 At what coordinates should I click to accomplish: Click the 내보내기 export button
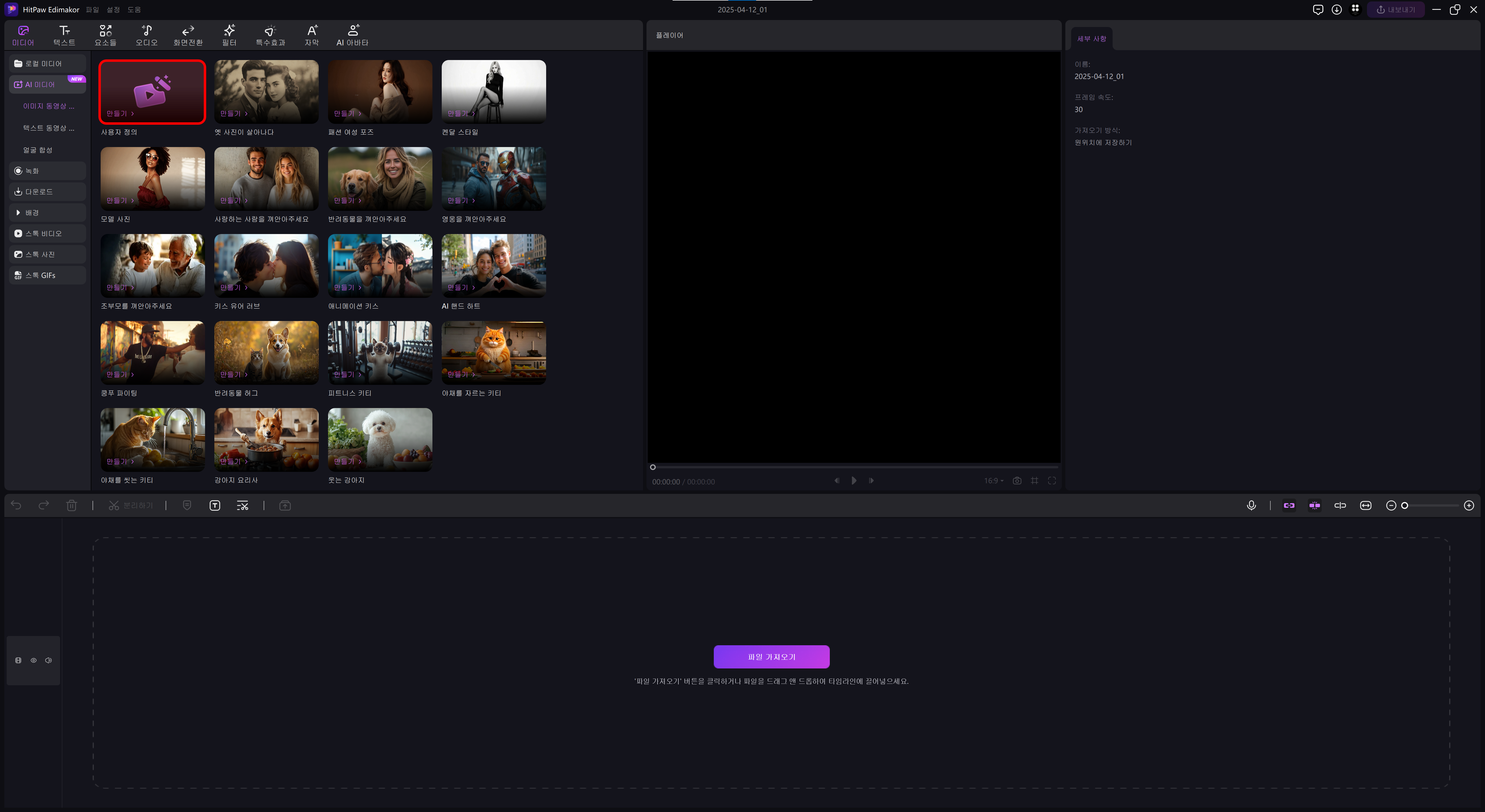(x=1396, y=9)
